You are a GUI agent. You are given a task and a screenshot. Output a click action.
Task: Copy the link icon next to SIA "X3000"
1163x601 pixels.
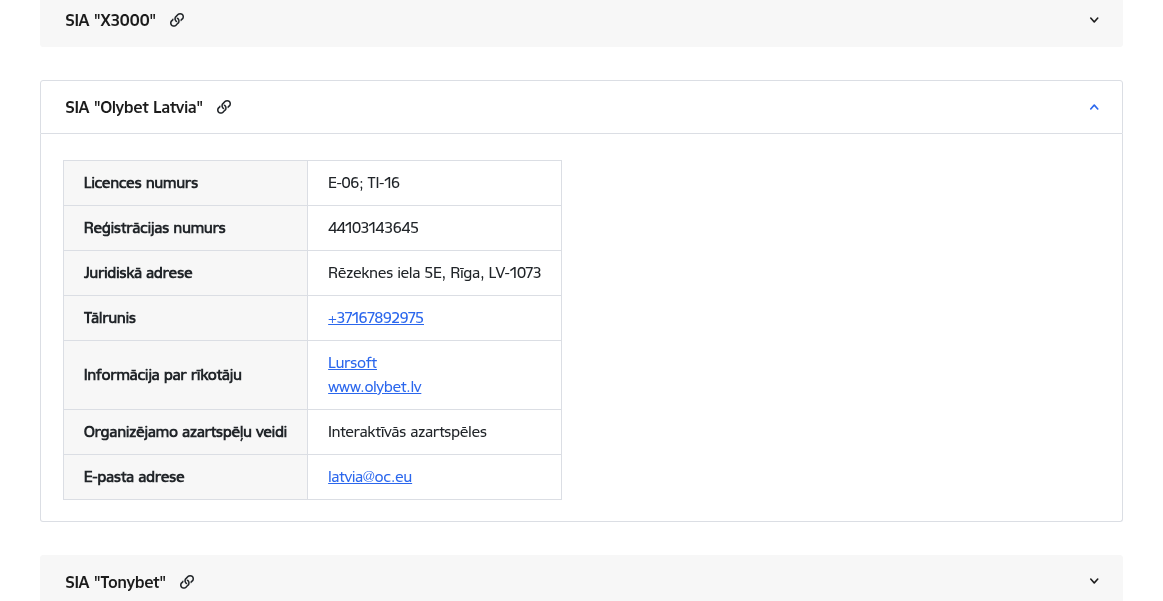(177, 20)
